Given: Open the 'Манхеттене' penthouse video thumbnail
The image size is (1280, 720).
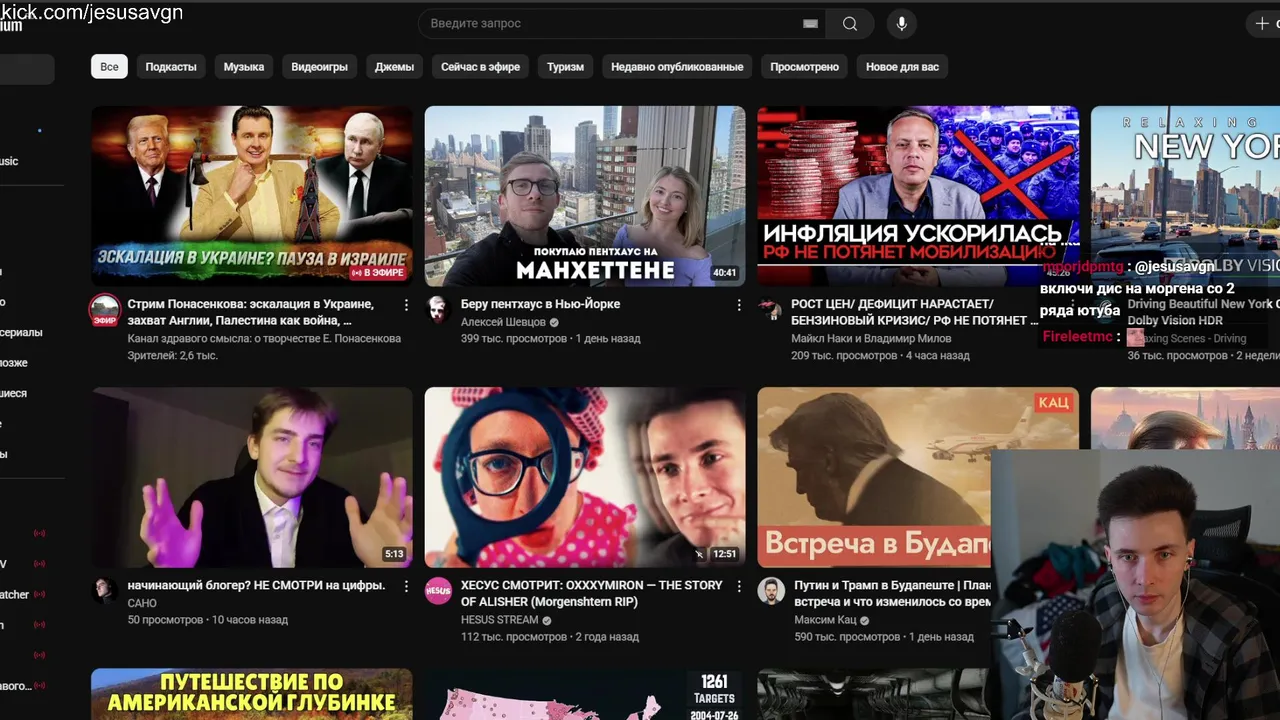Looking at the screenshot, I should 585,196.
